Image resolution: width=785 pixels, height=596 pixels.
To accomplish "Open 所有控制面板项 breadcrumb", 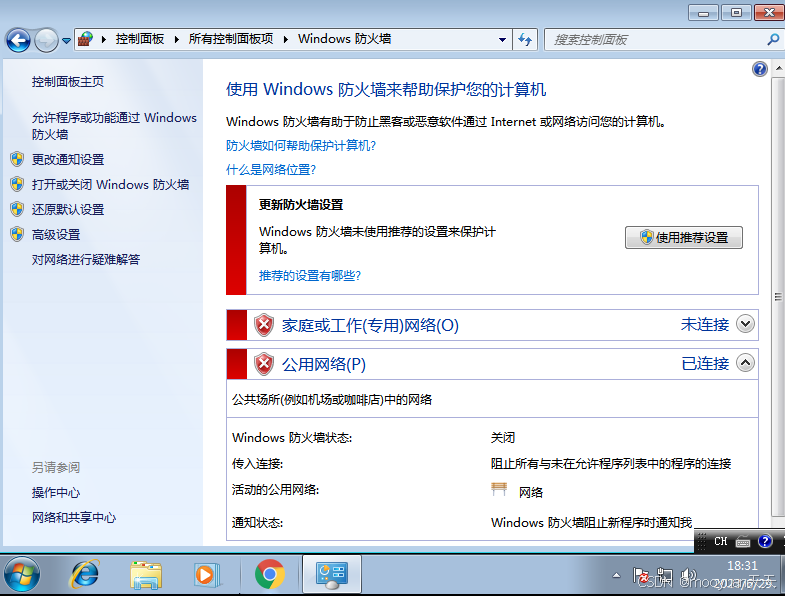I will tap(231, 39).
